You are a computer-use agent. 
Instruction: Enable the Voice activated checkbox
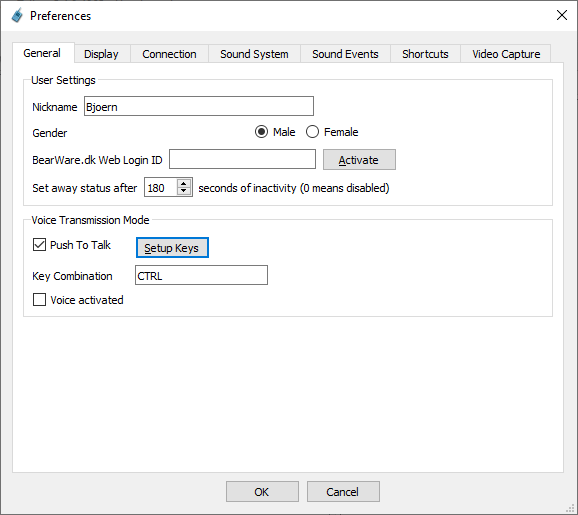pyautogui.click(x=39, y=300)
